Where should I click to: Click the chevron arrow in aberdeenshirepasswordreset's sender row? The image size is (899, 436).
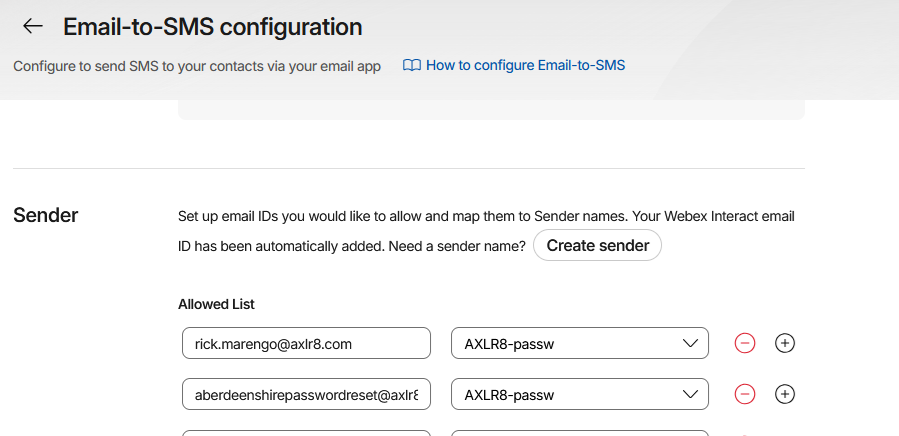690,394
